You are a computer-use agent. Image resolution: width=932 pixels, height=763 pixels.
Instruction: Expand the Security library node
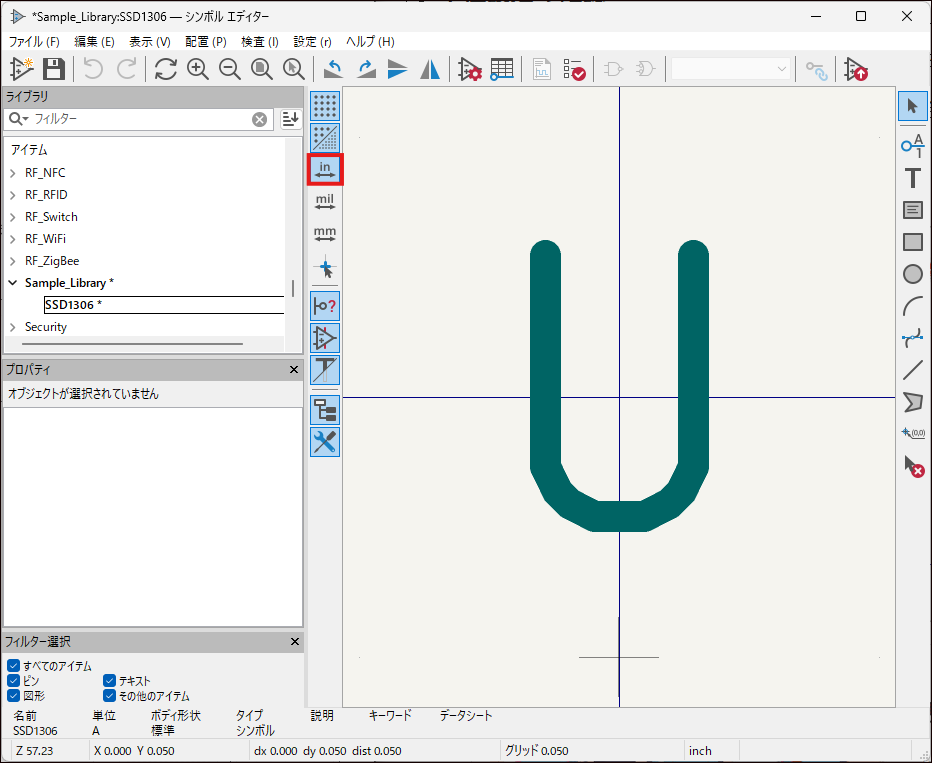point(13,327)
